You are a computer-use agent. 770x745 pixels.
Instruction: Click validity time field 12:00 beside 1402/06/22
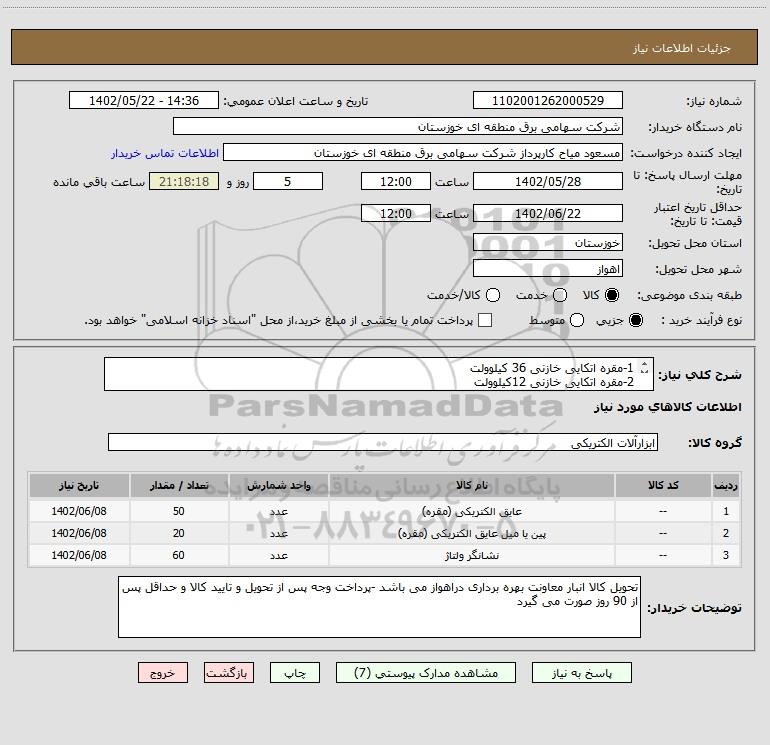pyautogui.click(x=396, y=214)
